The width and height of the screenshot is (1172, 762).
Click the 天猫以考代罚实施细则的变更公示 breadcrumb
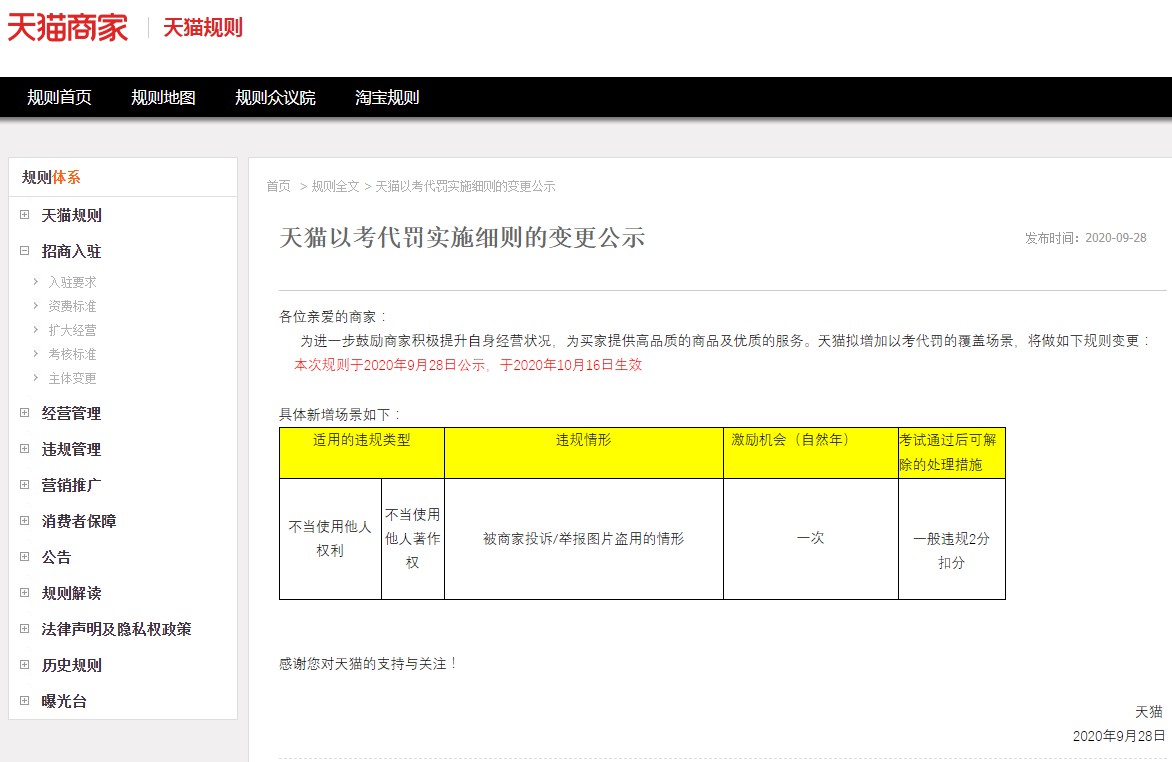(465, 186)
